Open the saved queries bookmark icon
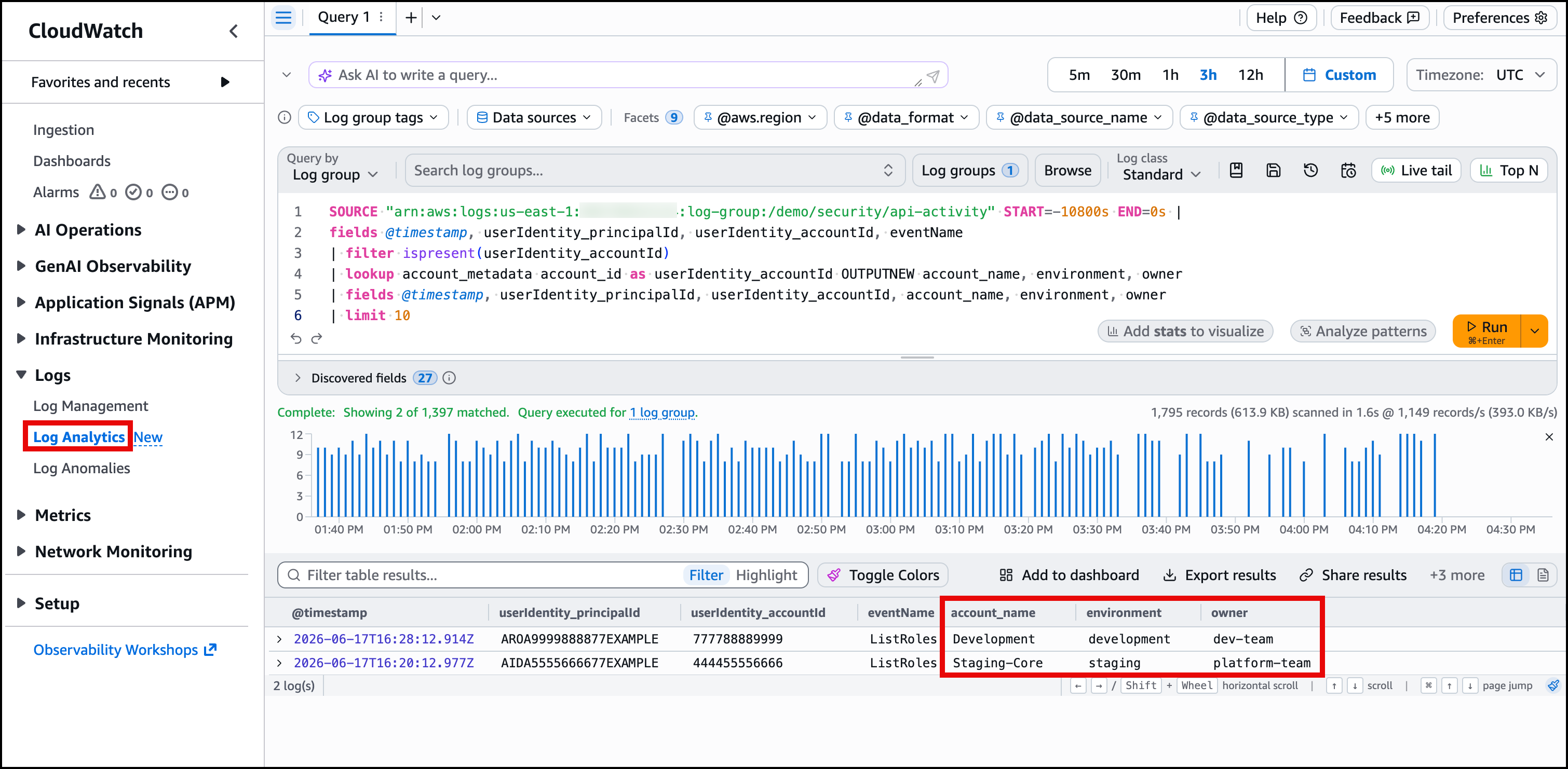 (x=1236, y=170)
